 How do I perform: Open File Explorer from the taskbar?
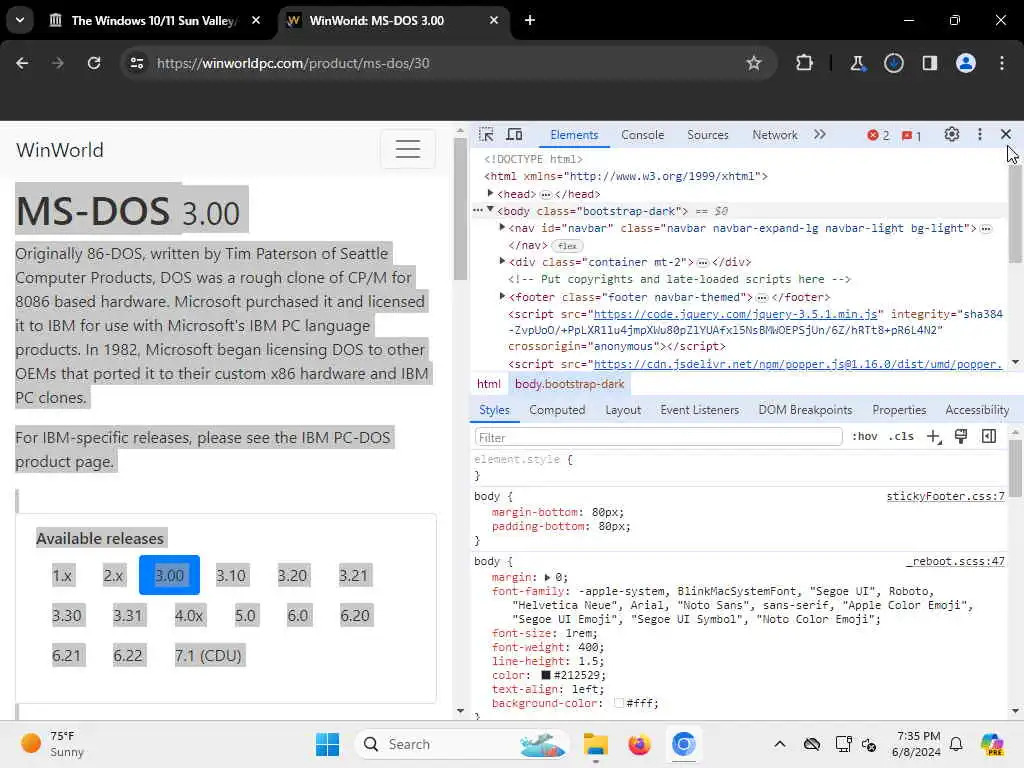click(596, 744)
